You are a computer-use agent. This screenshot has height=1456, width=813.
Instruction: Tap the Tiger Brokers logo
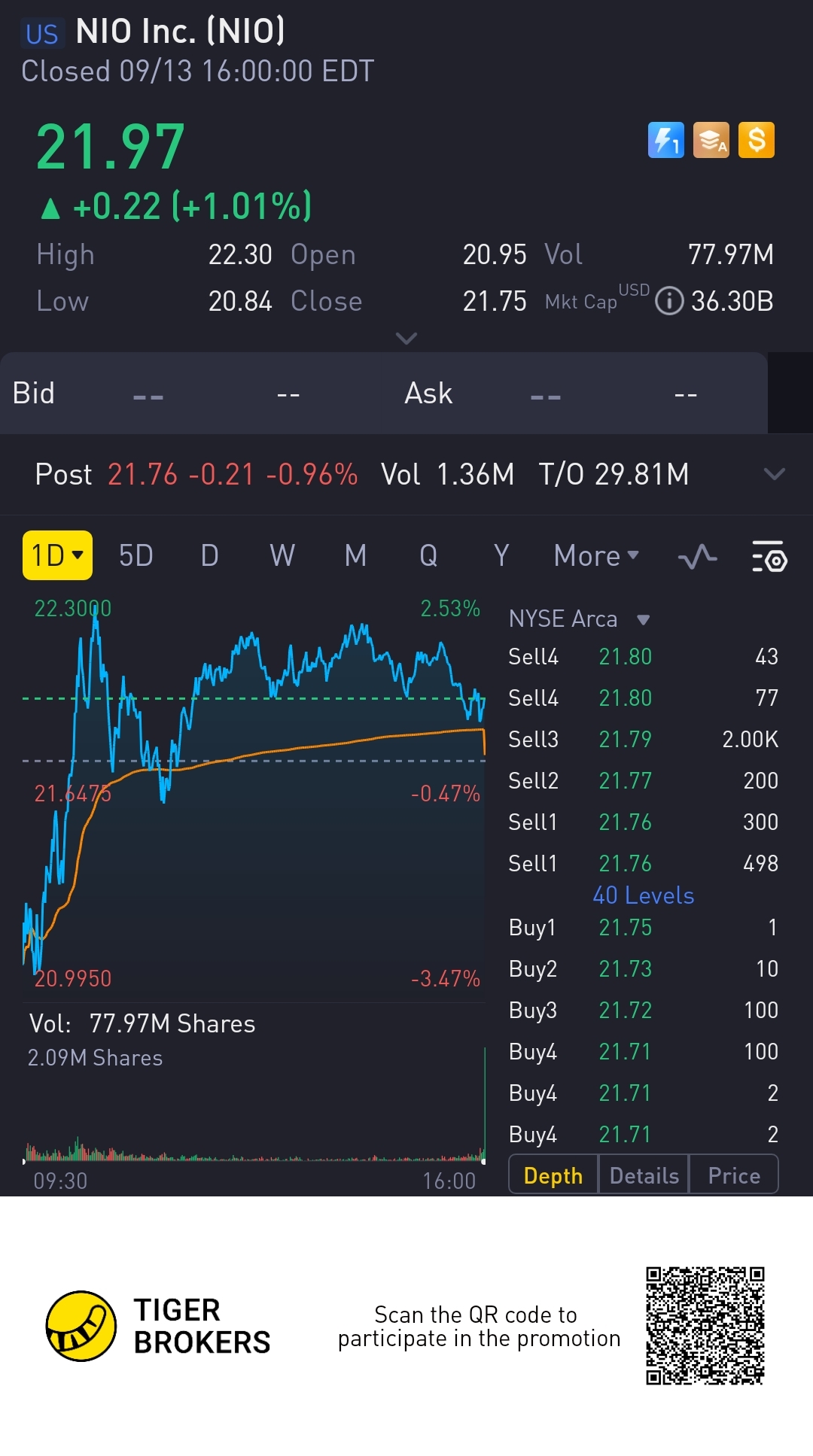coord(81,1326)
